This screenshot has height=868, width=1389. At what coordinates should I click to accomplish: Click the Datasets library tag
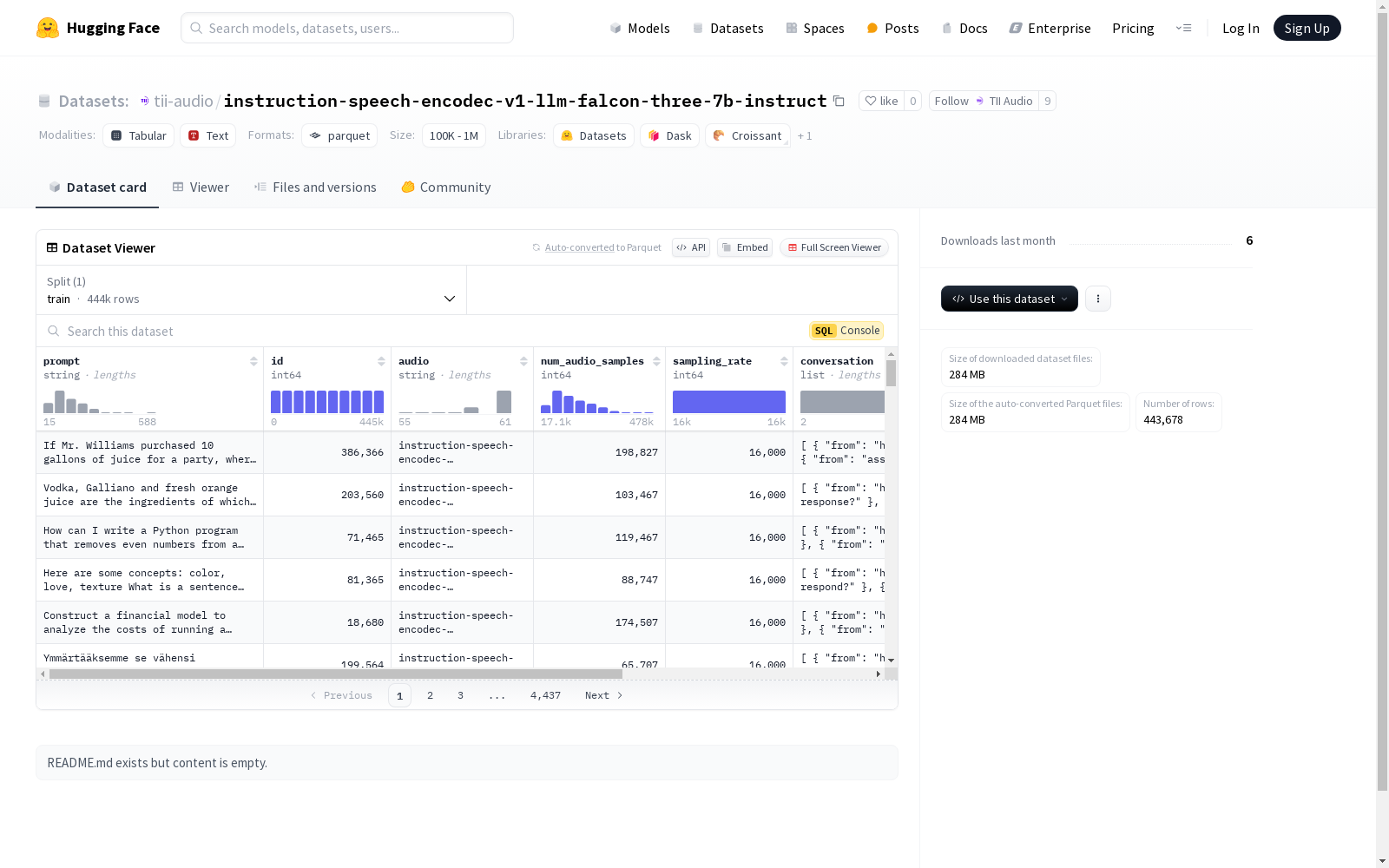(594, 135)
